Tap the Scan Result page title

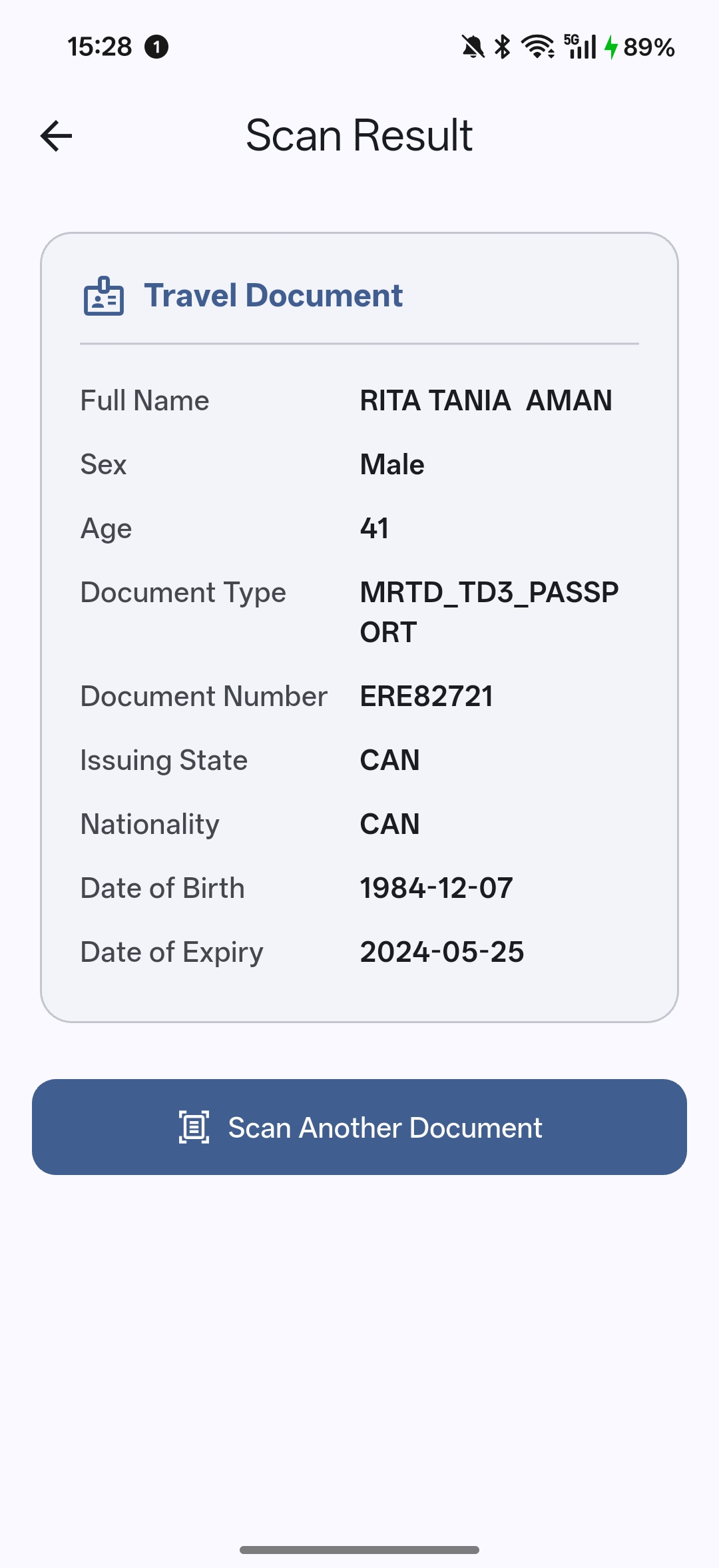(x=359, y=135)
